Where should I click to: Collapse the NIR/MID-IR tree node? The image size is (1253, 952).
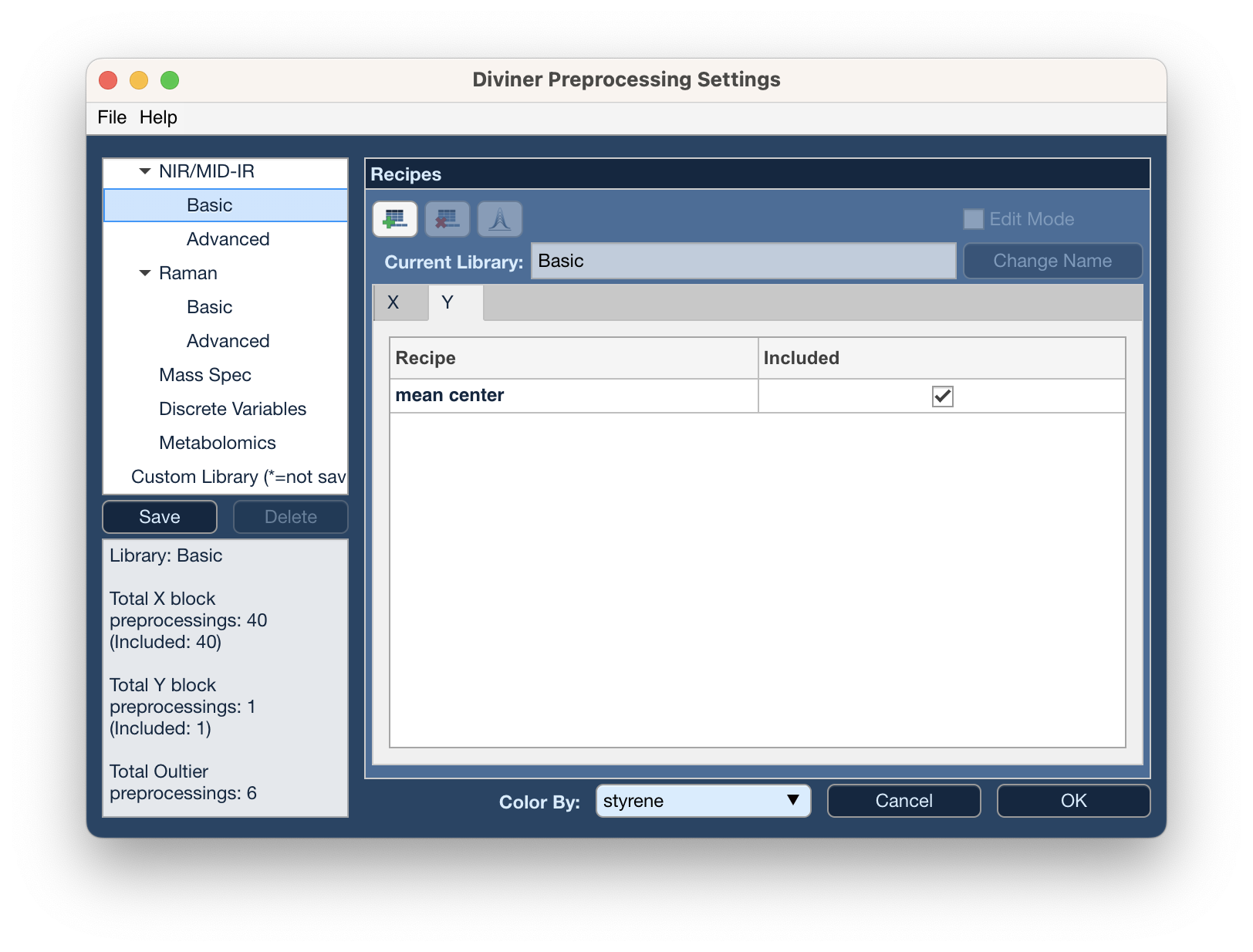[x=144, y=171]
